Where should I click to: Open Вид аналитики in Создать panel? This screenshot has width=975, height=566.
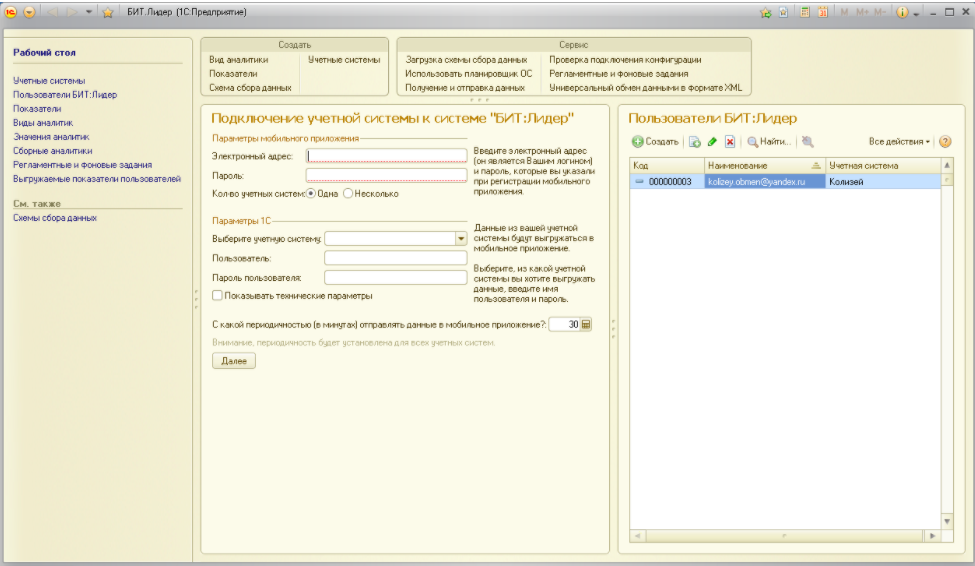click(x=239, y=60)
